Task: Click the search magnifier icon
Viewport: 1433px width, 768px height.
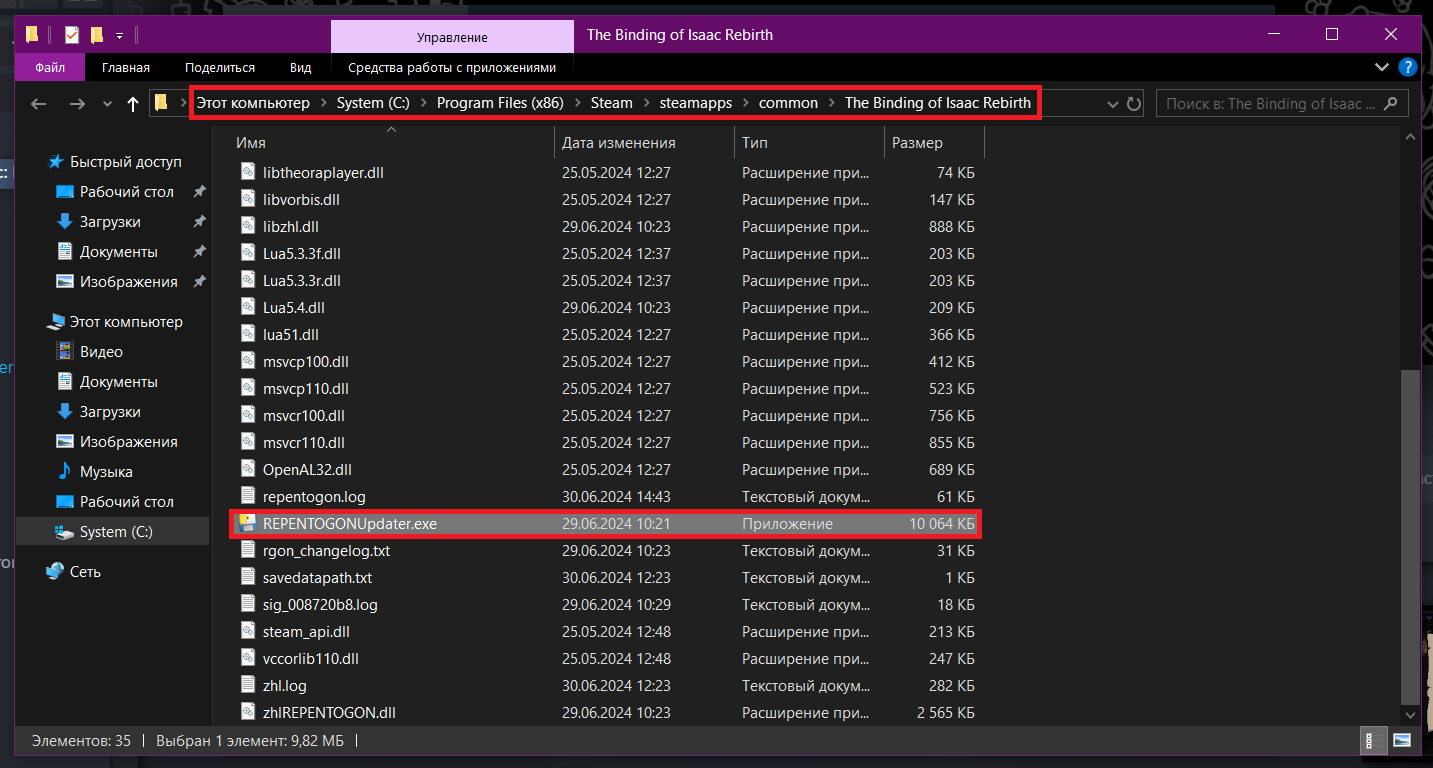Action: (x=1392, y=103)
